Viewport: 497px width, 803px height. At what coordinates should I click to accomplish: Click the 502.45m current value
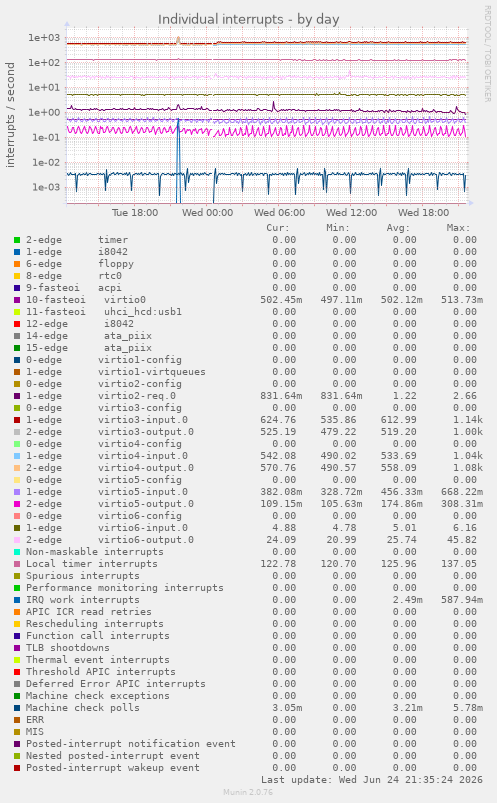click(281, 300)
